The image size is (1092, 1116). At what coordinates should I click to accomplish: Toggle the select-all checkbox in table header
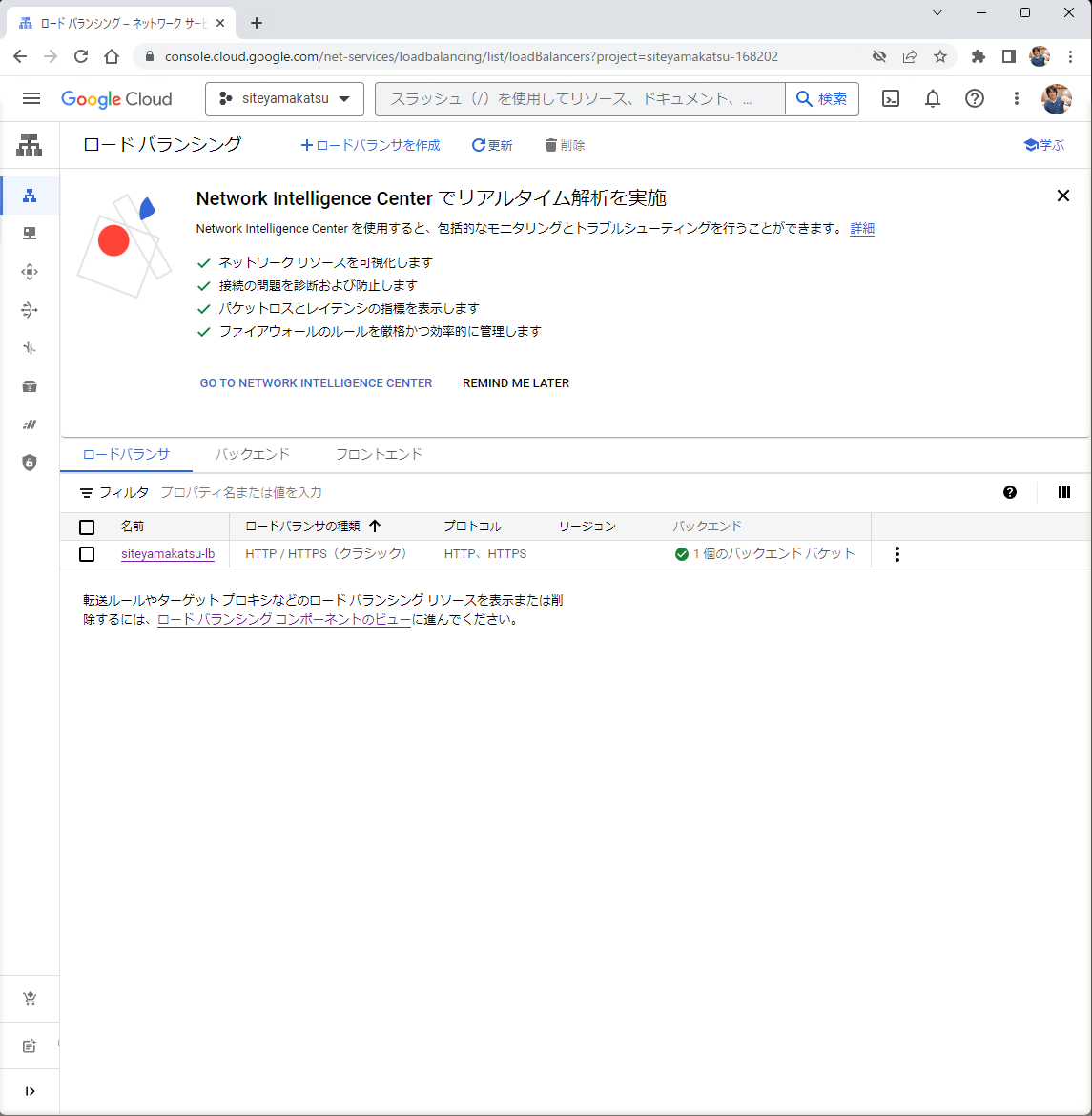(87, 527)
